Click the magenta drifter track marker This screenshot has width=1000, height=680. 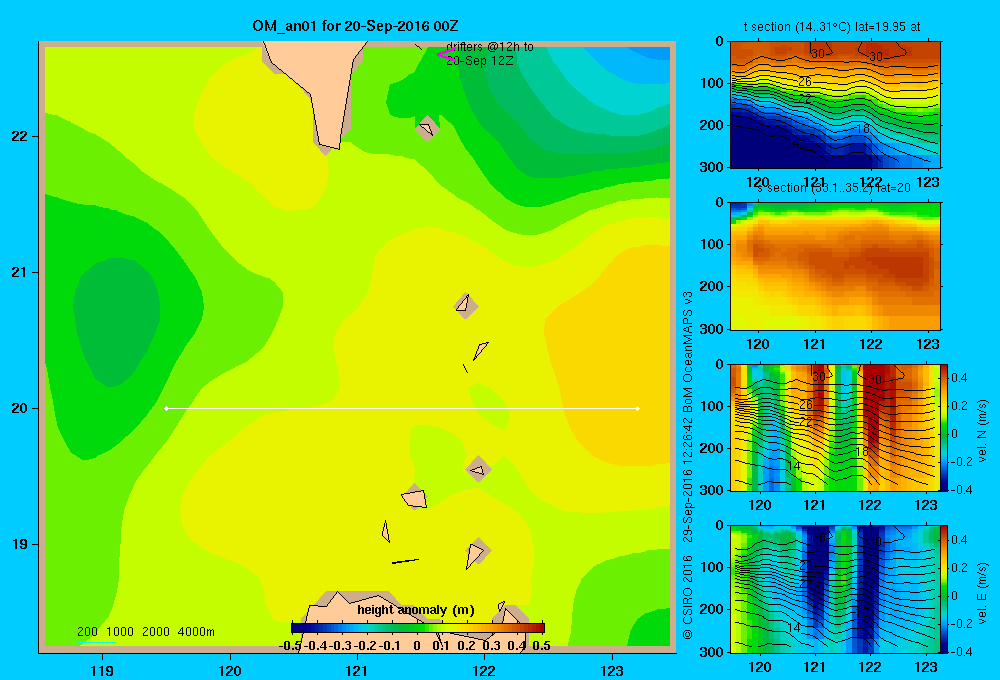(445, 55)
